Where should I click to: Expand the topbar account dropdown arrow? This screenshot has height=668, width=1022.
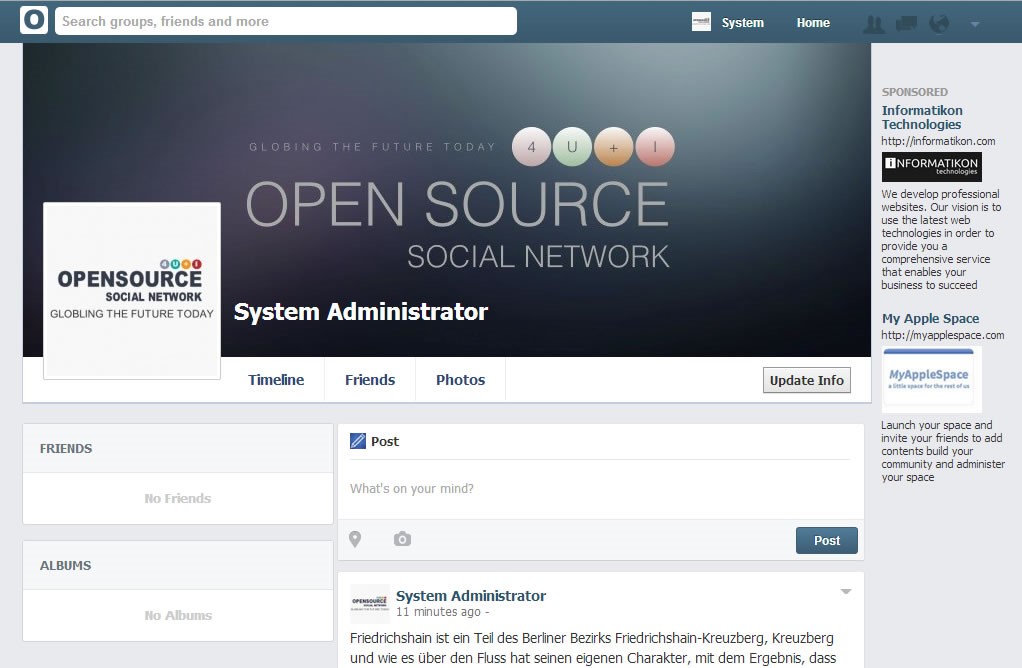[975, 24]
